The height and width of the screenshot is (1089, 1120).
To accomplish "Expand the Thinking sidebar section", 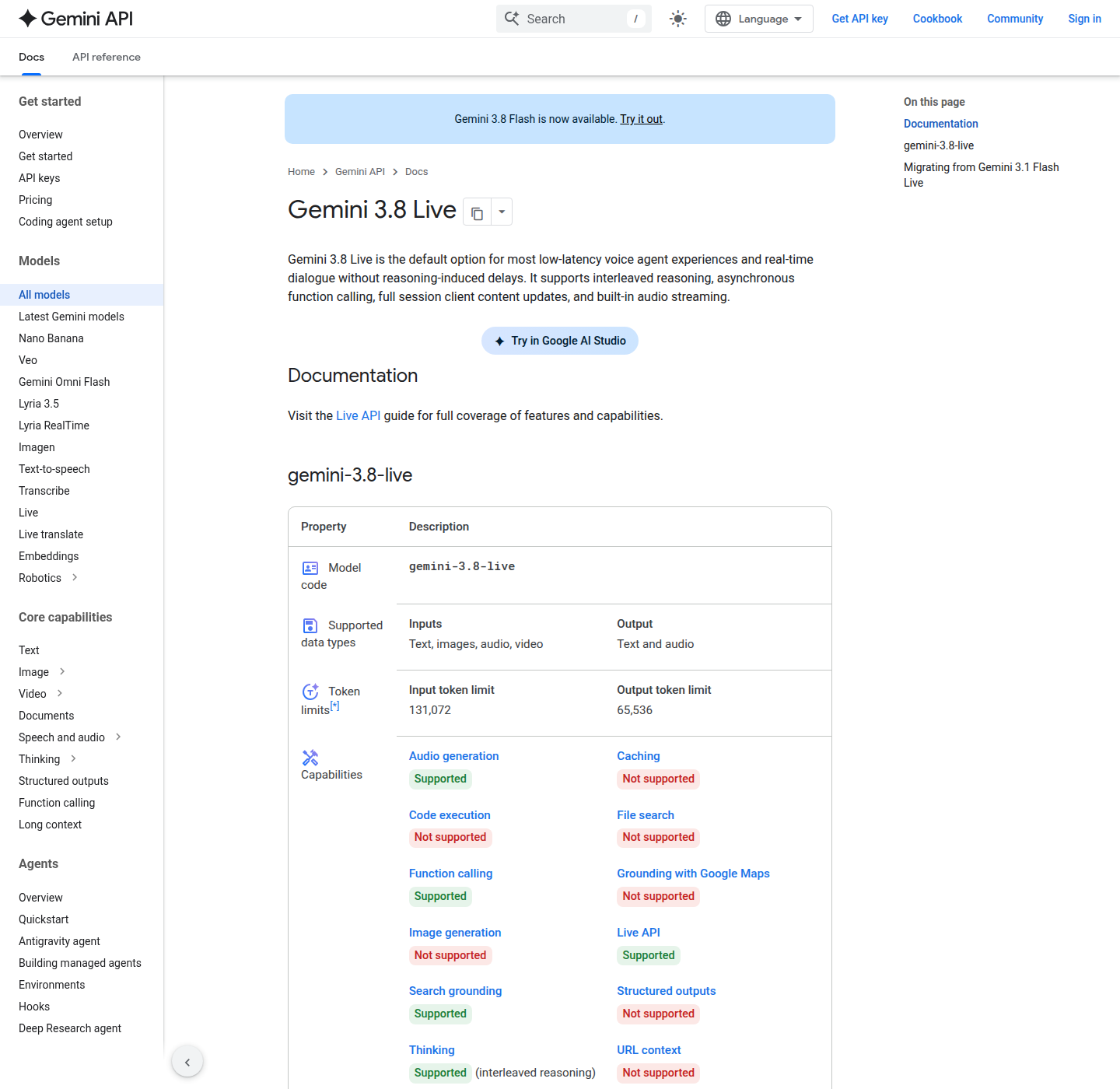I will (73, 758).
